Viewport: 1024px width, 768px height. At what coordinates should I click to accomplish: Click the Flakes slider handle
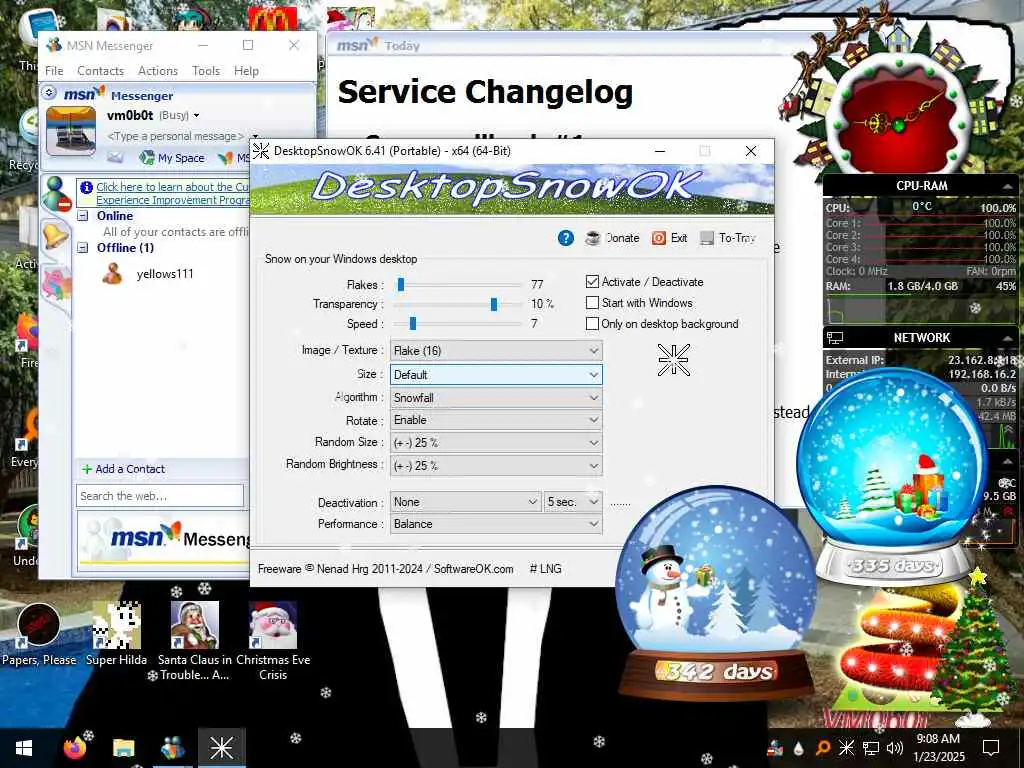point(401,284)
